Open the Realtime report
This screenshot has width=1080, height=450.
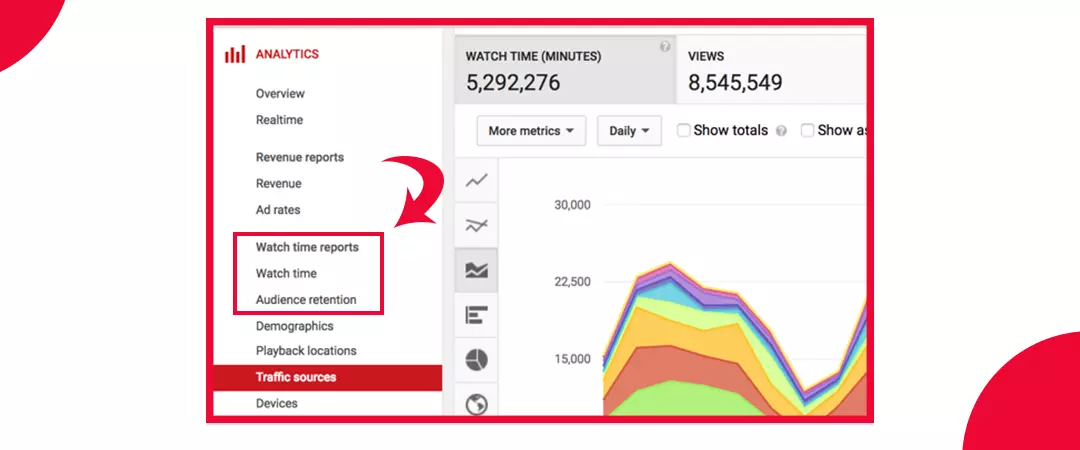(x=279, y=120)
